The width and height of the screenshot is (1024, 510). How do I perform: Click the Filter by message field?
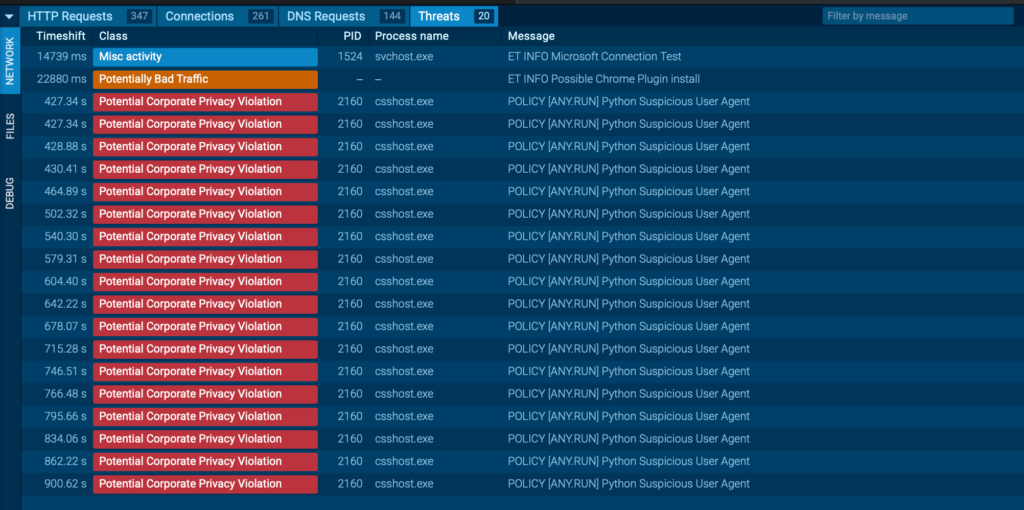tap(917, 16)
